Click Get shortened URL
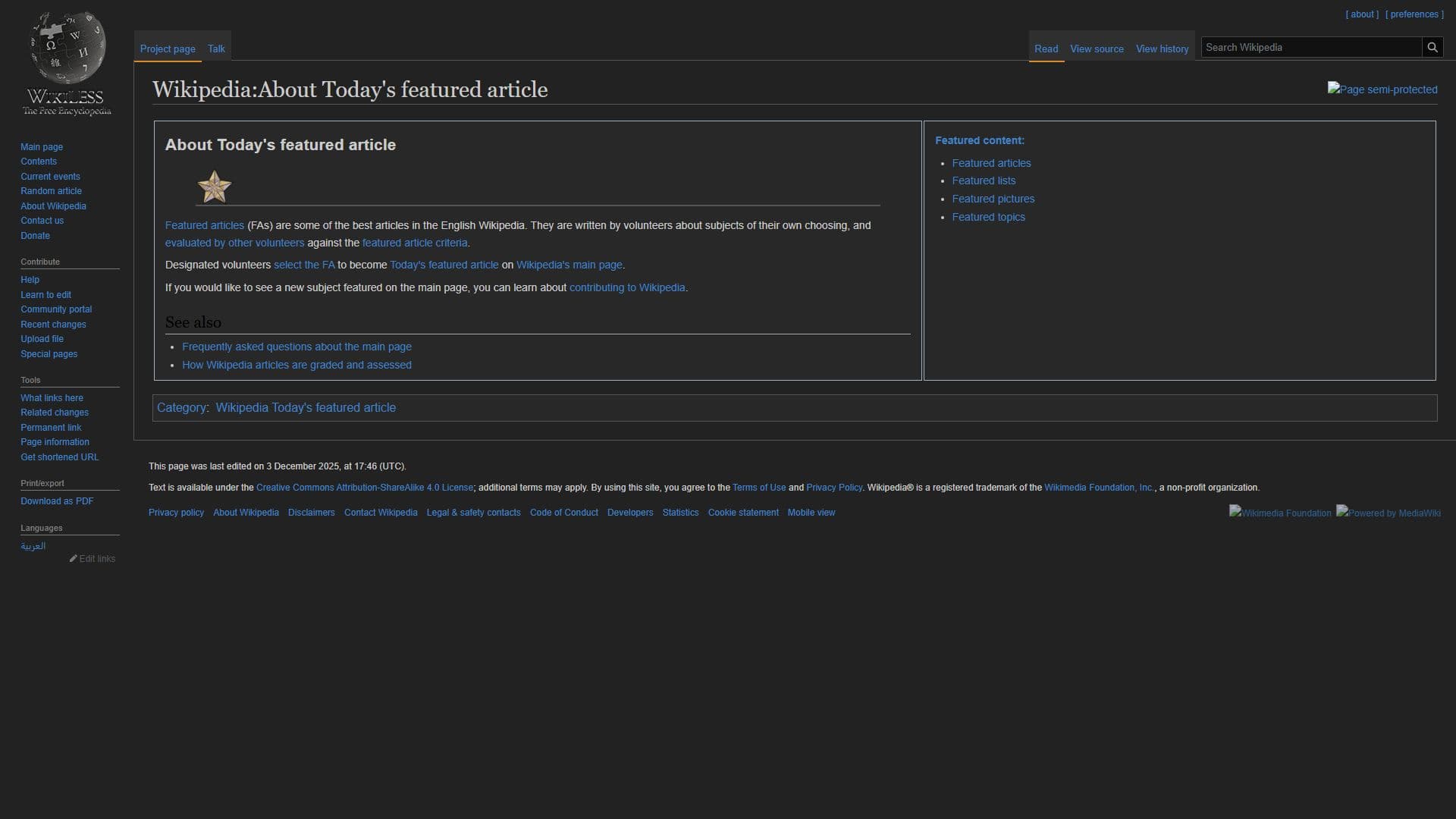This screenshot has width=1456, height=819. pos(59,457)
